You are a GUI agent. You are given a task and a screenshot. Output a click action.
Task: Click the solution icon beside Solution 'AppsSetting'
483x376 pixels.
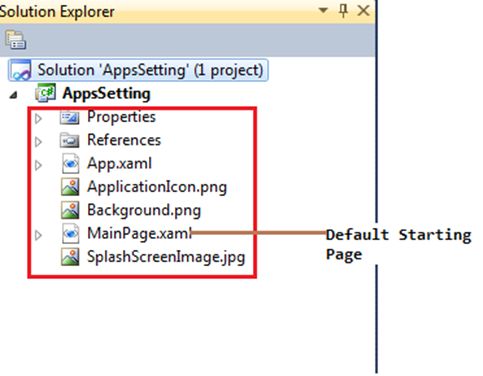21,70
